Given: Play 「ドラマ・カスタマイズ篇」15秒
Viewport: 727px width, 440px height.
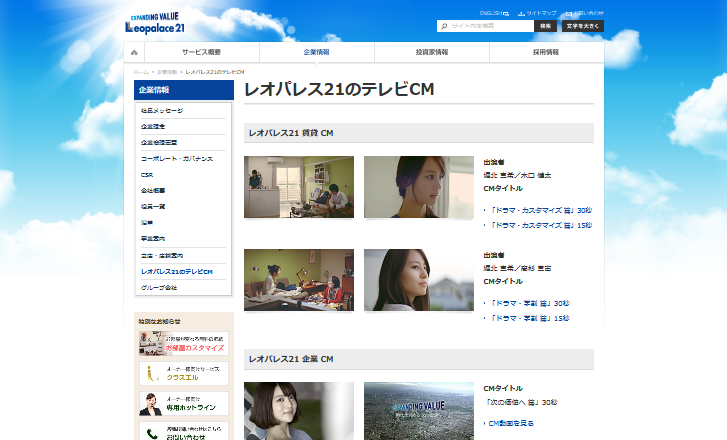Looking at the screenshot, I should 541,225.
